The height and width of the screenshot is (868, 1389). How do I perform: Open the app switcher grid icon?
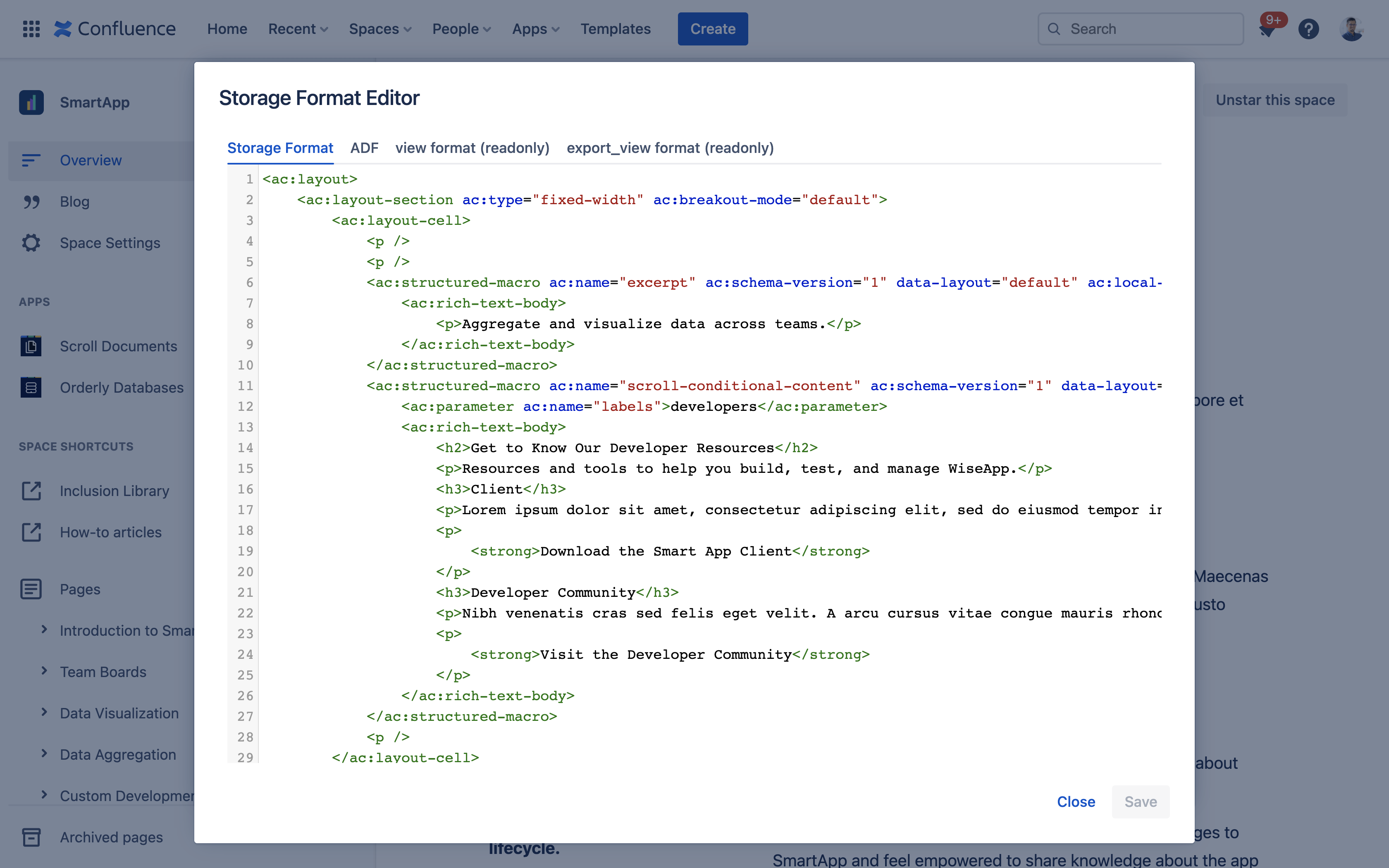pos(31,29)
